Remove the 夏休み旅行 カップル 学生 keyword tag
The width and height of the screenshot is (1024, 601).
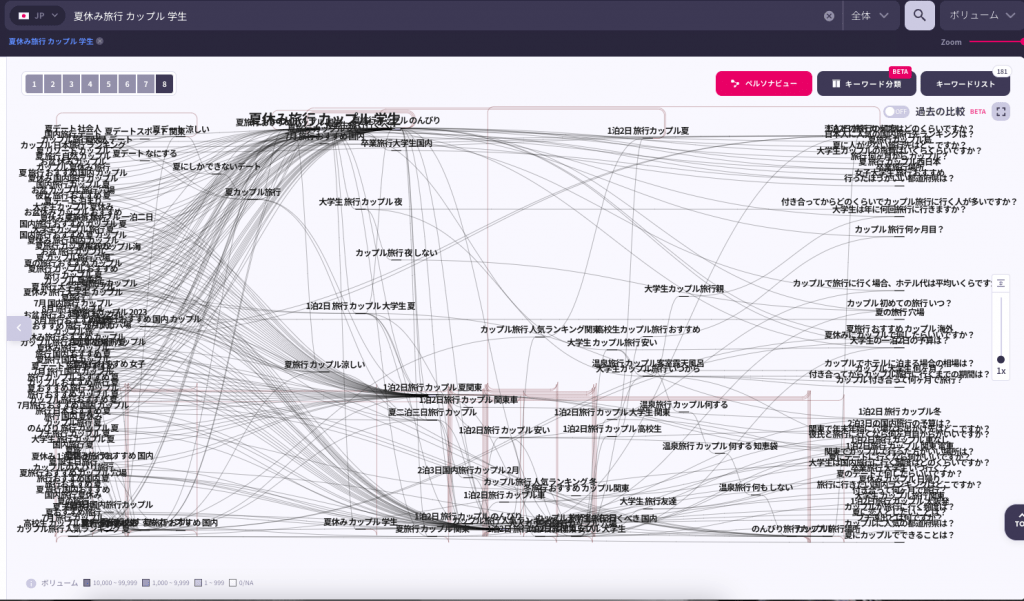click(100, 41)
